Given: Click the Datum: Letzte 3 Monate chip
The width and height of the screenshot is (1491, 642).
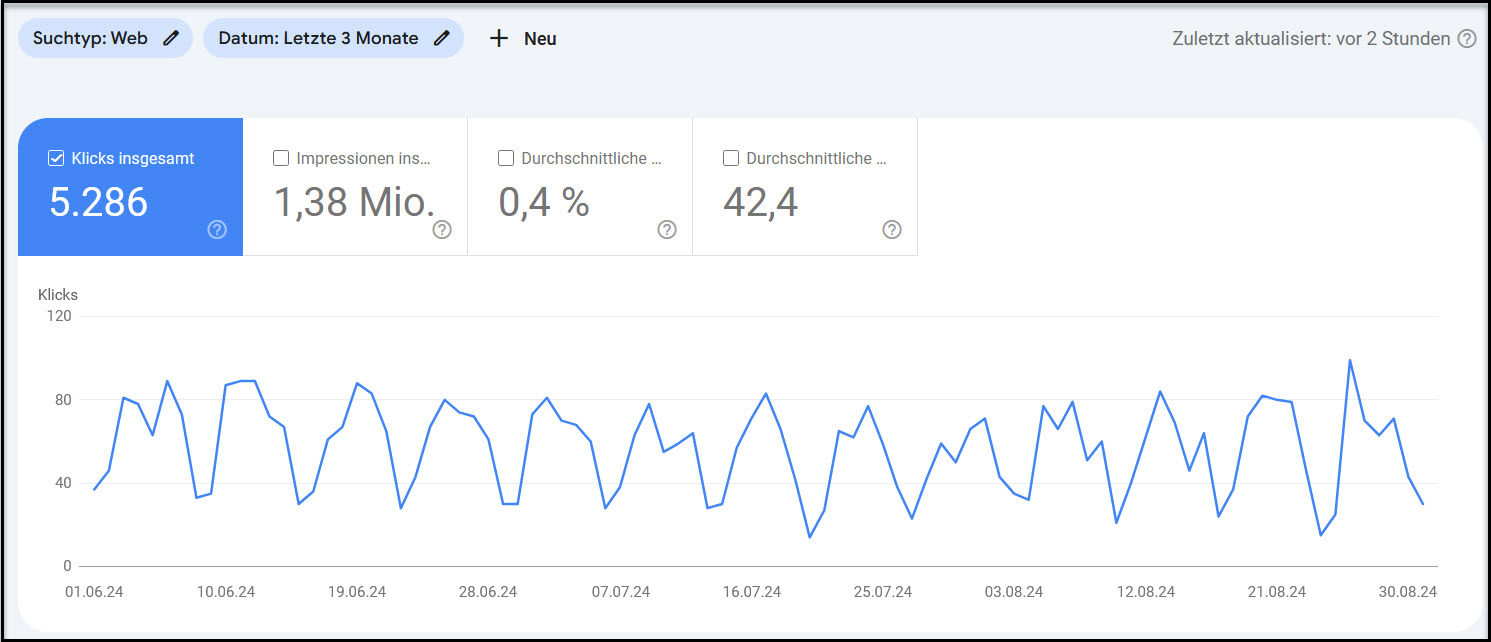Looking at the screenshot, I should 333,38.
